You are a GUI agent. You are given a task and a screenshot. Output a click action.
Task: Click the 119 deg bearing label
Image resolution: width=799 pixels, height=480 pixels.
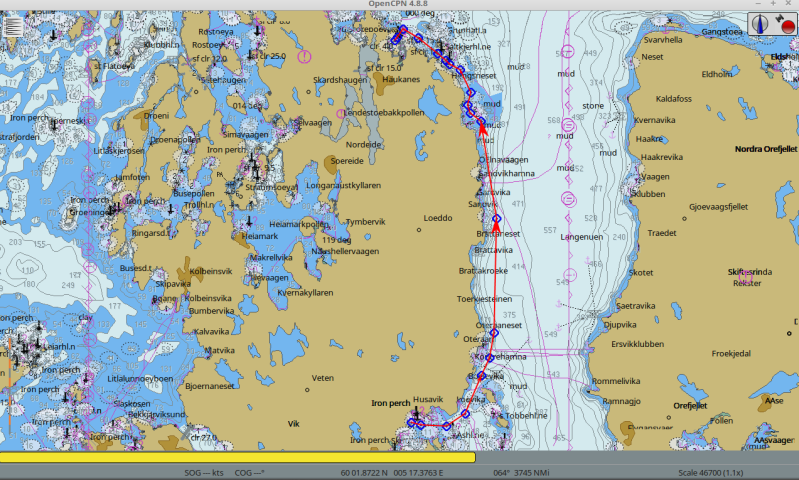click(339, 240)
